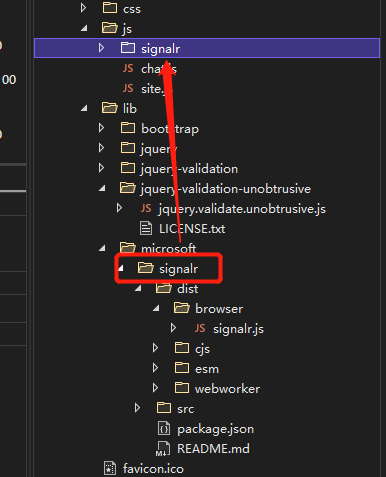
Task: Click the JS icon beside signalr.js
Action: [200, 328]
